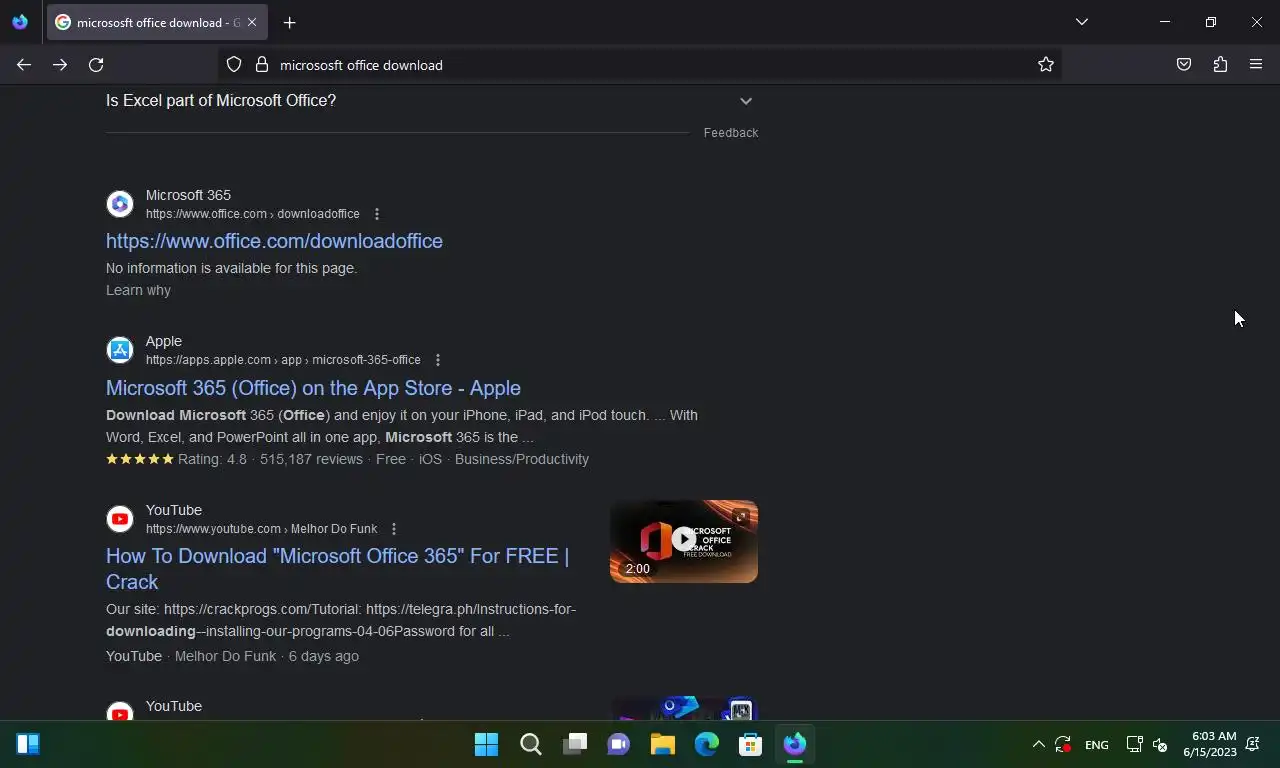Open the Windows Start menu
Screen dimensions: 1280x768
tap(486, 744)
